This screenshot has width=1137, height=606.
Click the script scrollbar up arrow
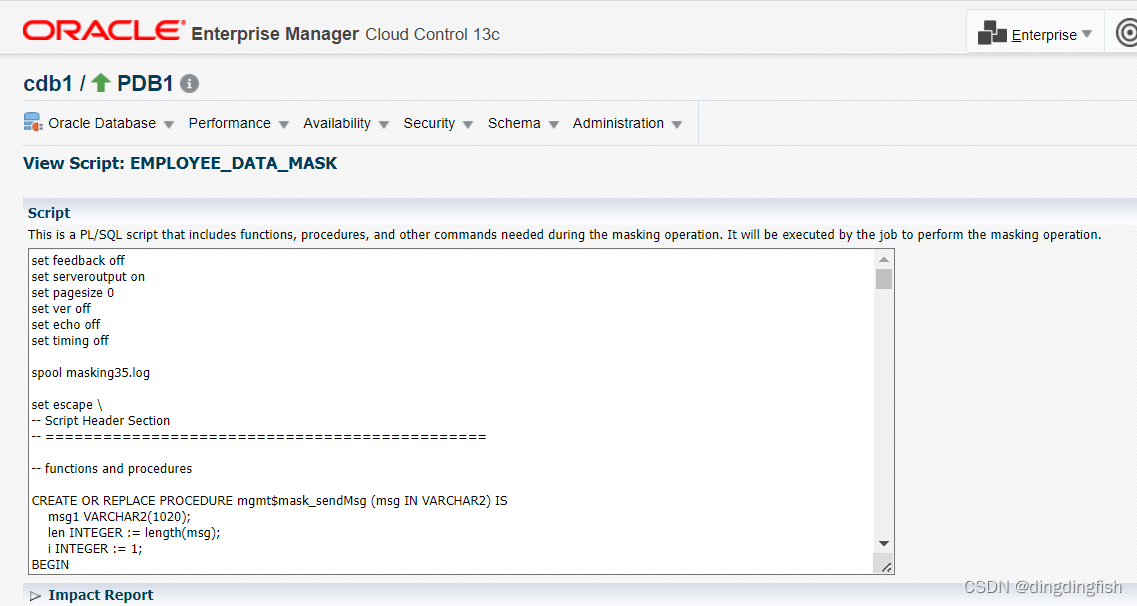click(883, 259)
